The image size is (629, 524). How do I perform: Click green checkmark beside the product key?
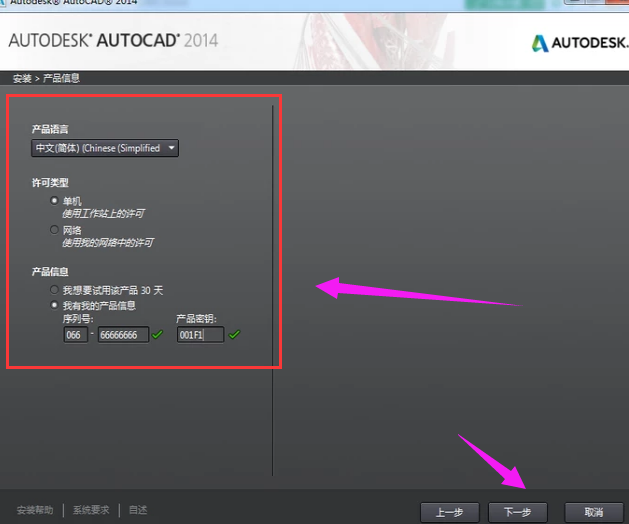(234, 335)
